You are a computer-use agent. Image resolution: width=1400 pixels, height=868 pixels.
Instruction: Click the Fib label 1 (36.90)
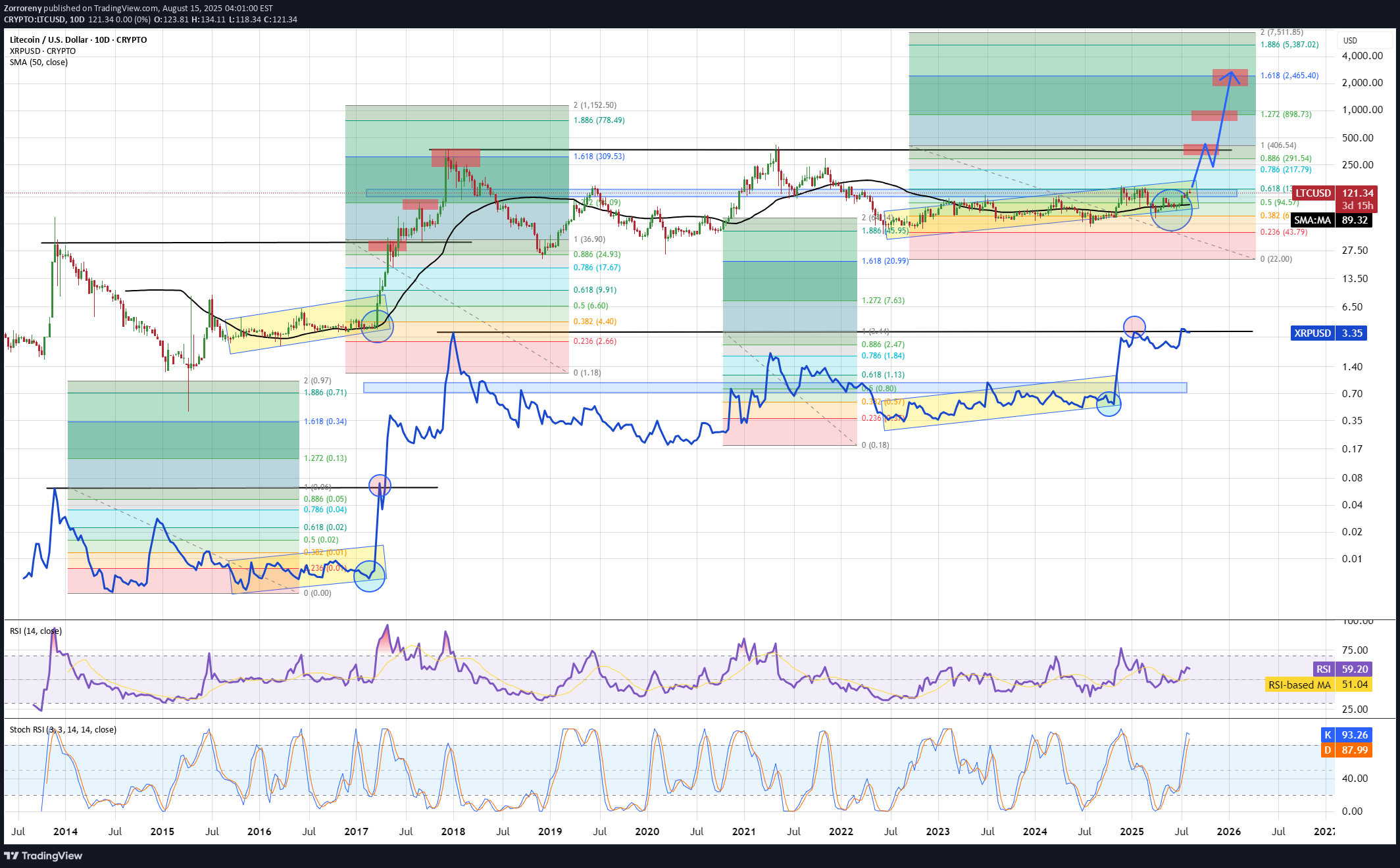click(x=589, y=239)
